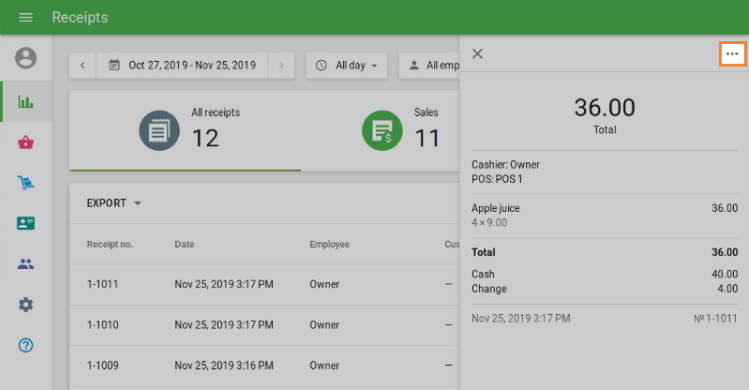Go to next date period arrow
The width and height of the screenshot is (749, 390).
pyautogui.click(x=281, y=65)
